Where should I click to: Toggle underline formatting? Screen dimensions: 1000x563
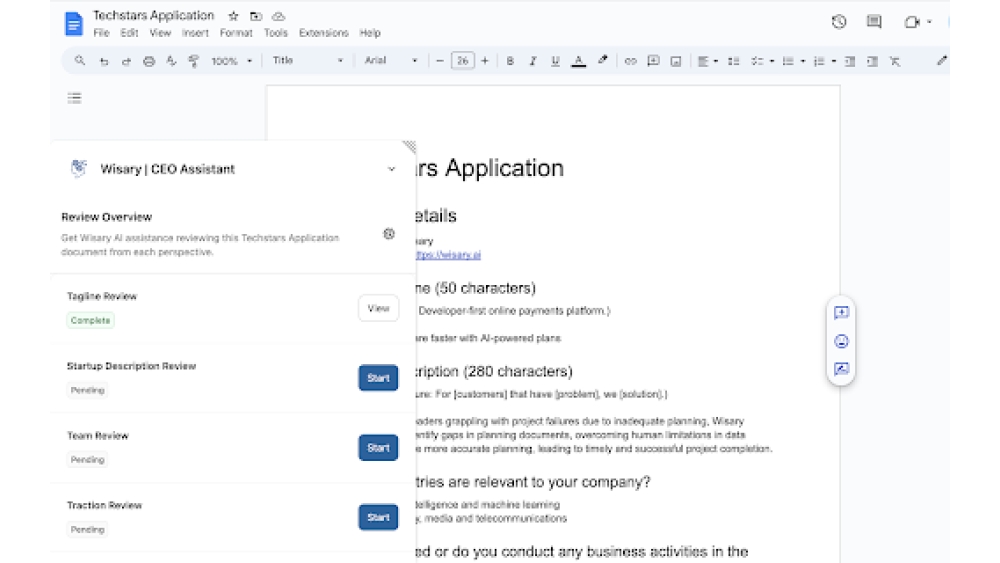[x=555, y=61]
